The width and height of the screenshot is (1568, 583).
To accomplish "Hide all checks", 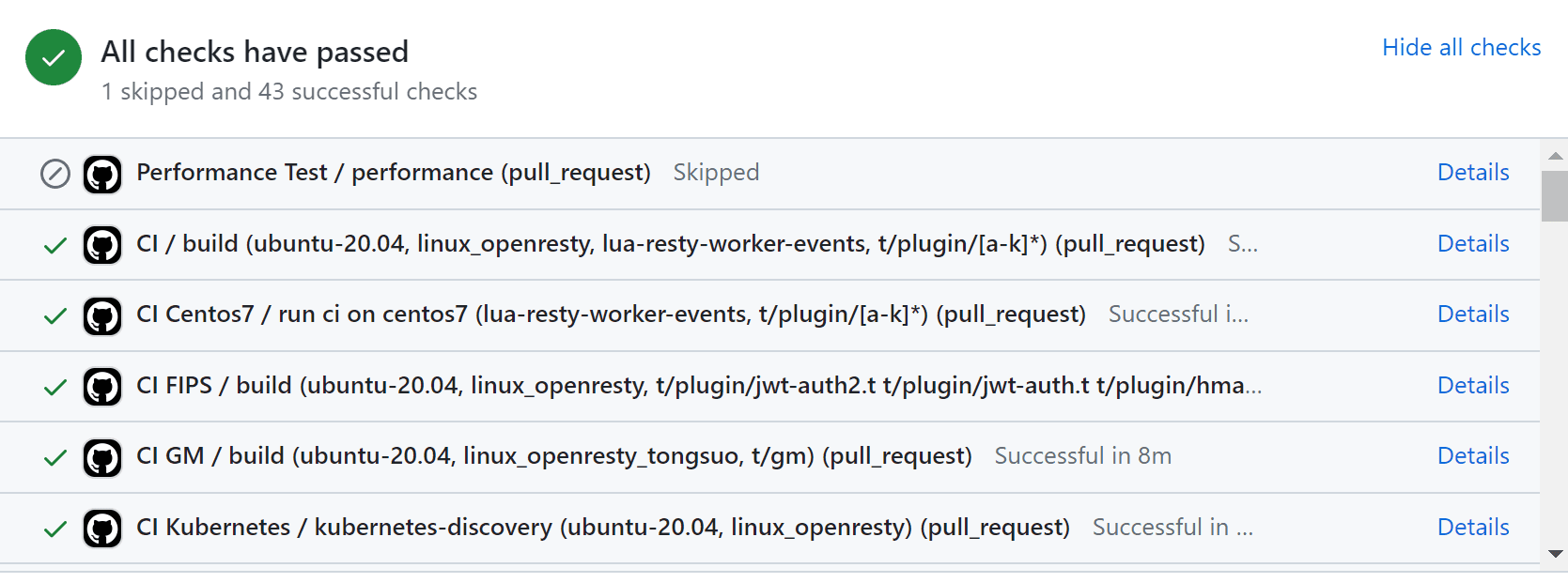I will [x=1461, y=47].
